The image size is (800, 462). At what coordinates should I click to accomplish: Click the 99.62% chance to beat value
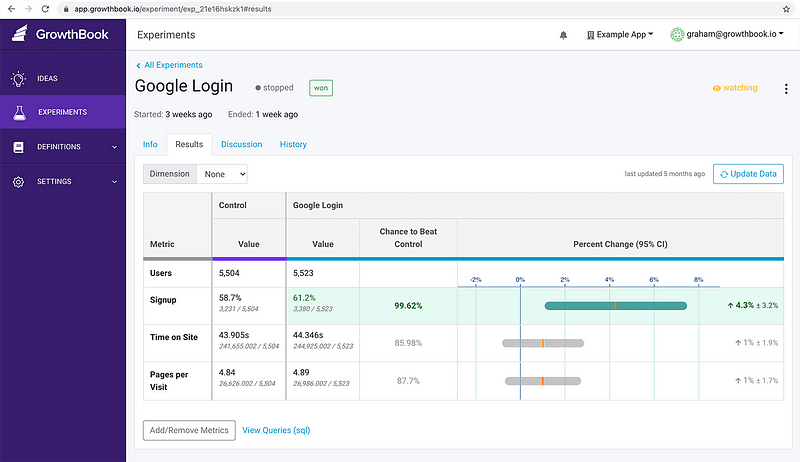tap(408, 306)
